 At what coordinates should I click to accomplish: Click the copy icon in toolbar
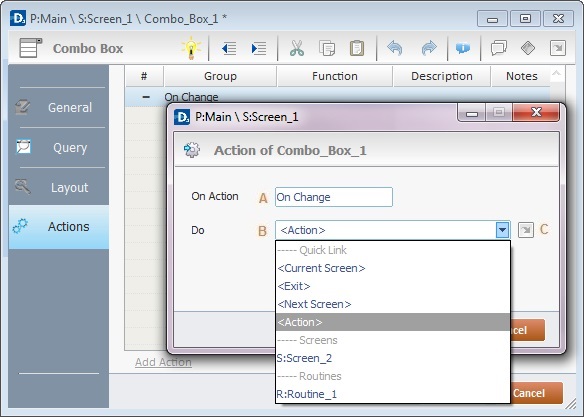point(327,48)
